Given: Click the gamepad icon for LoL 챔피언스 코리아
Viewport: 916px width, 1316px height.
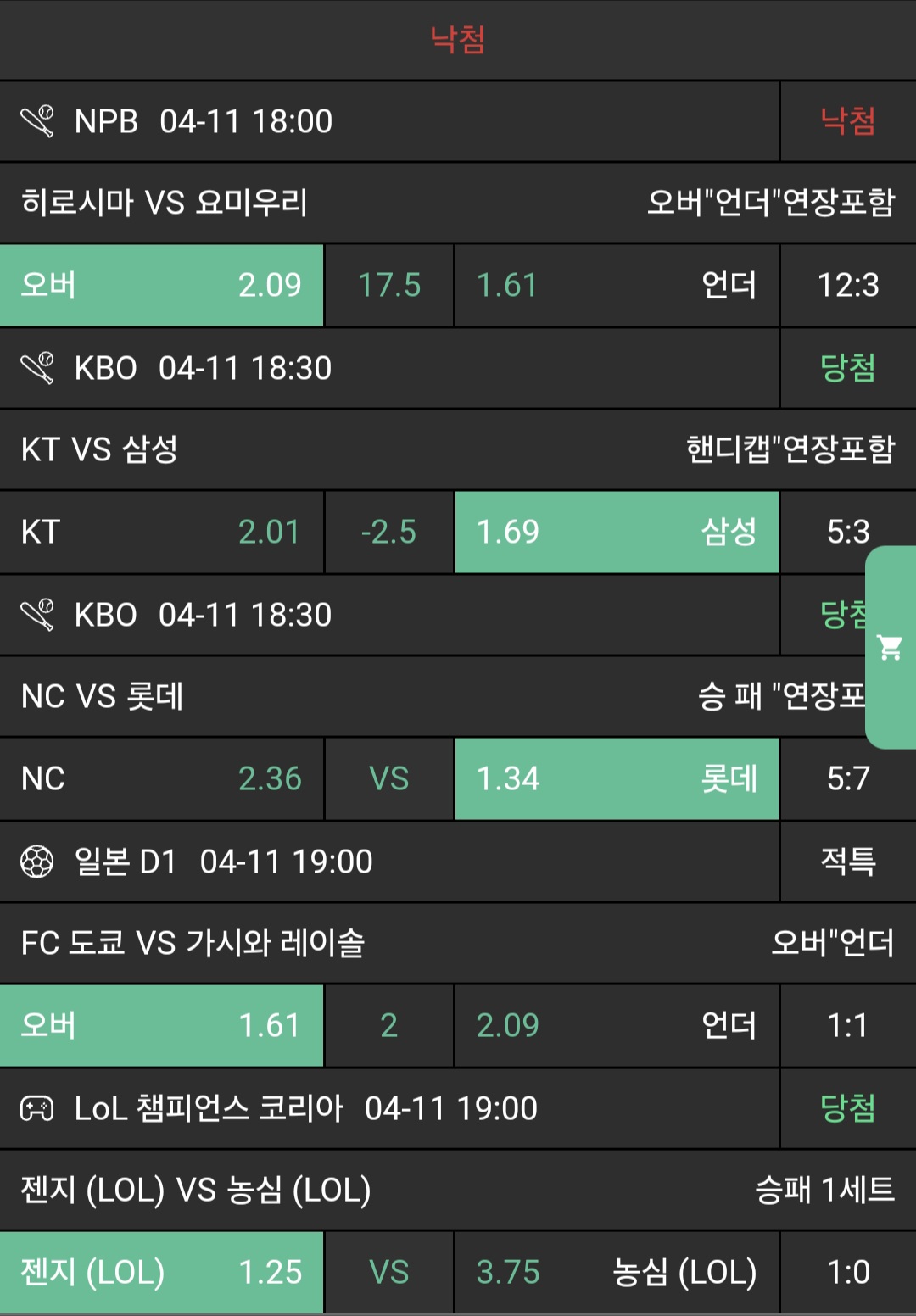Looking at the screenshot, I should pyautogui.click(x=37, y=1108).
